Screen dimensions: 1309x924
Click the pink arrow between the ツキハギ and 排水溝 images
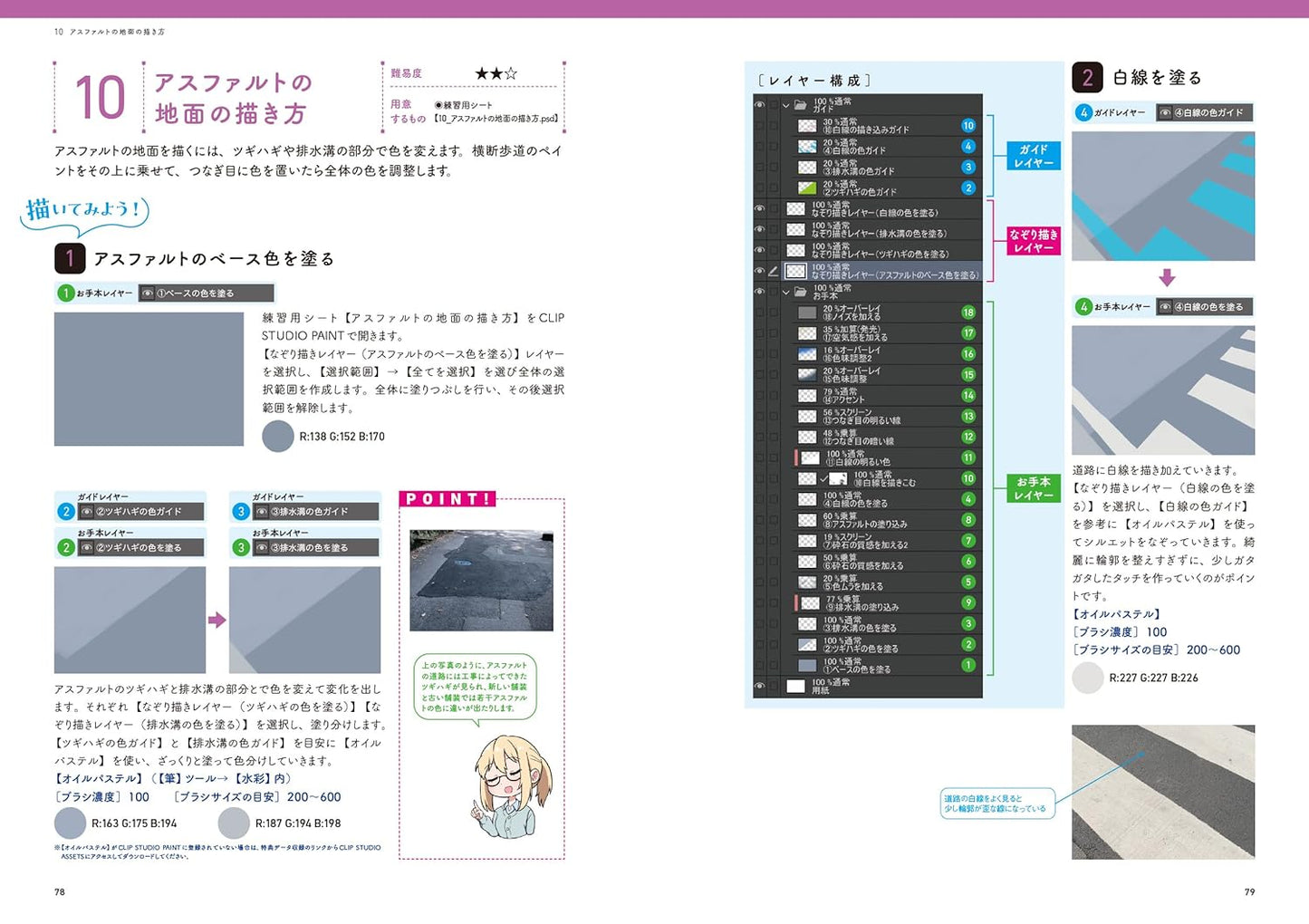pyautogui.click(x=217, y=621)
